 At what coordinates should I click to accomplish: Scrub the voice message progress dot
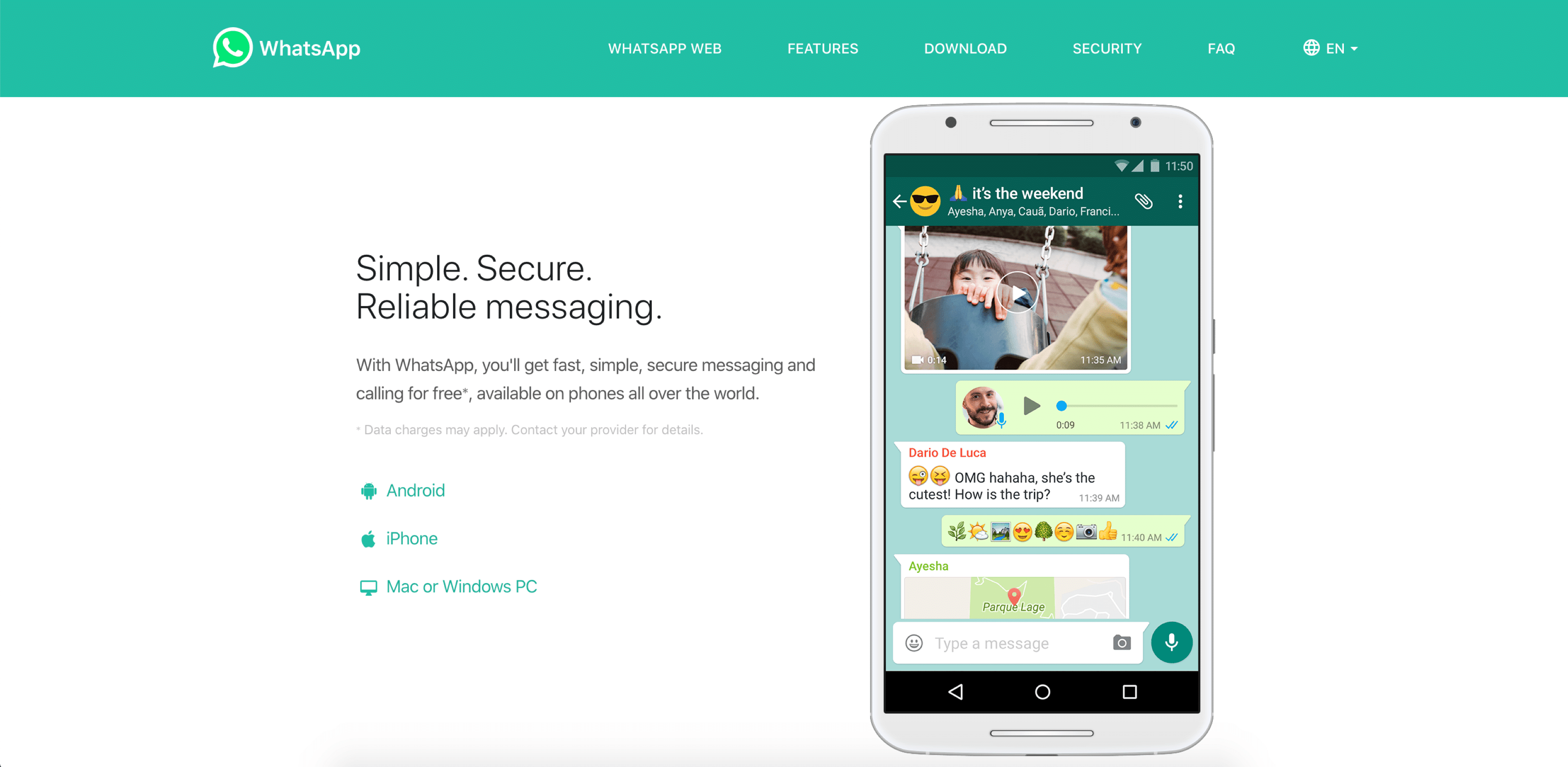click(1063, 405)
